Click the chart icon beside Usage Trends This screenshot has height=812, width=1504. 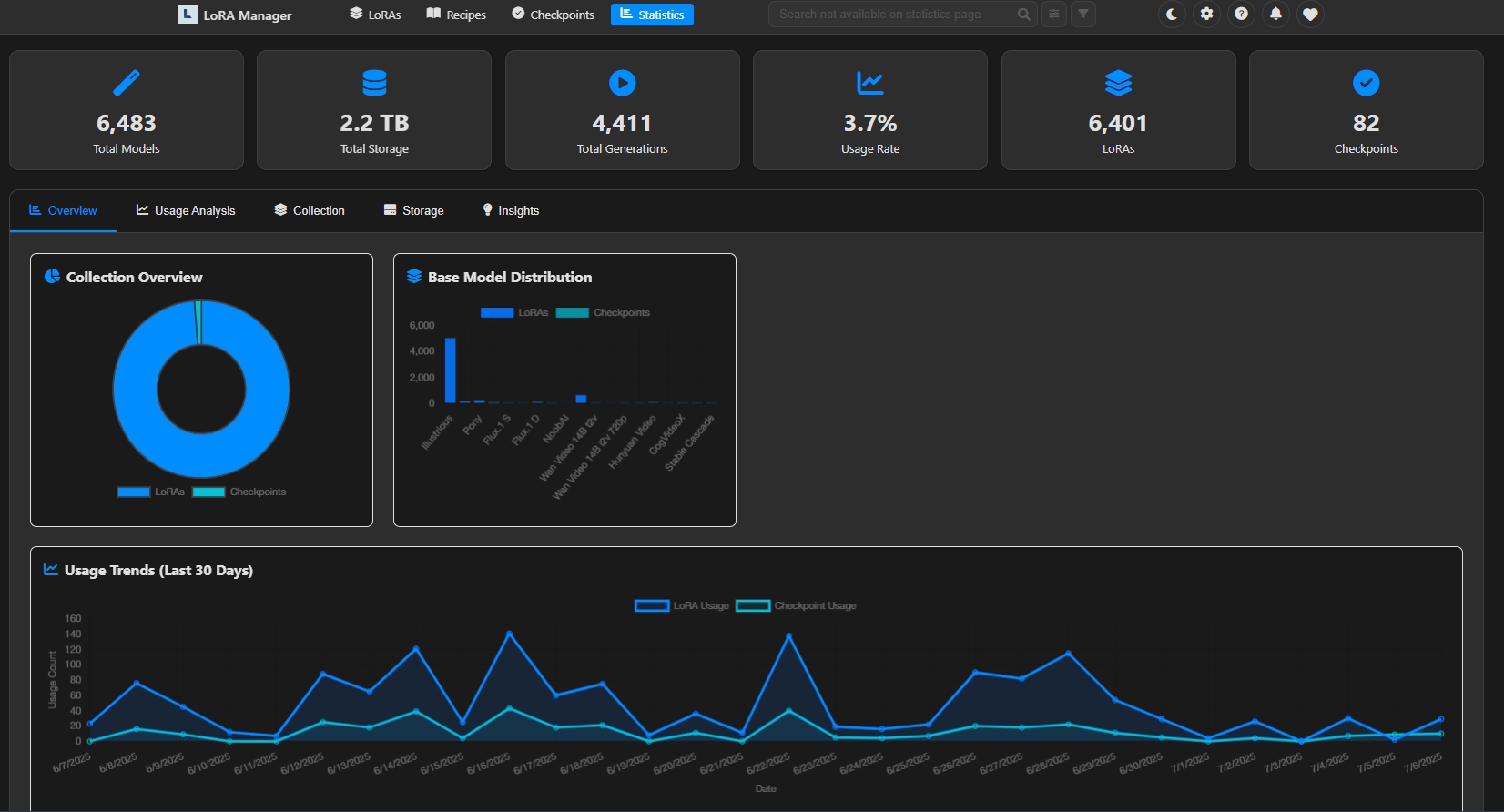(51, 570)
